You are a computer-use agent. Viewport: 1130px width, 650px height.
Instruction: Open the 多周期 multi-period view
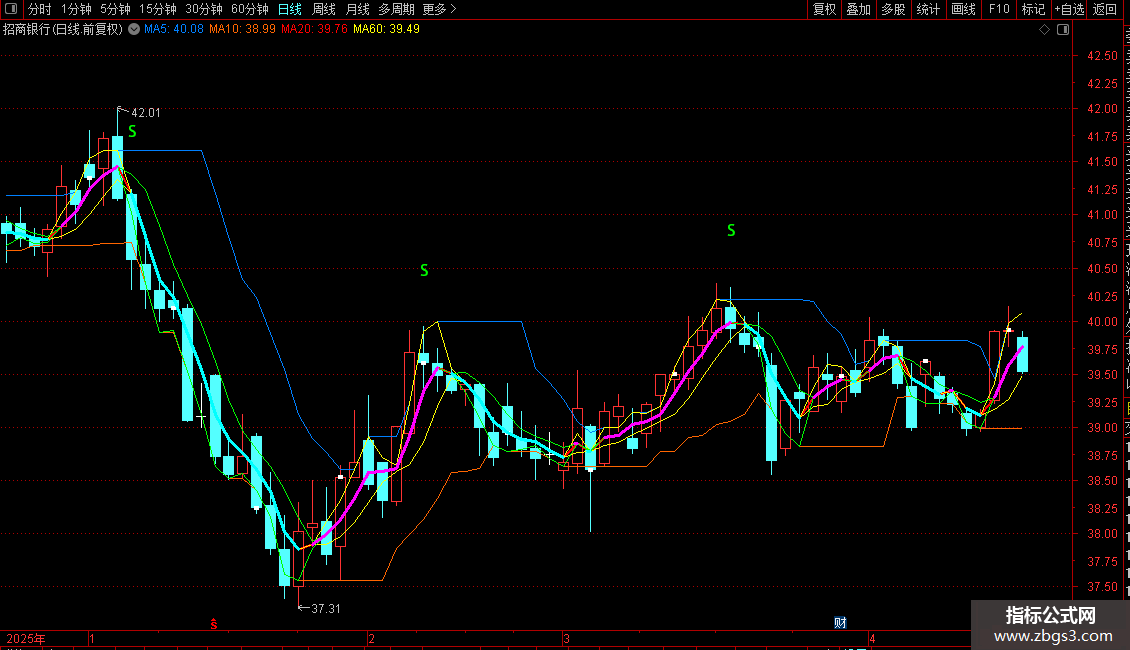pyautogui.click(x=396, y=9)
